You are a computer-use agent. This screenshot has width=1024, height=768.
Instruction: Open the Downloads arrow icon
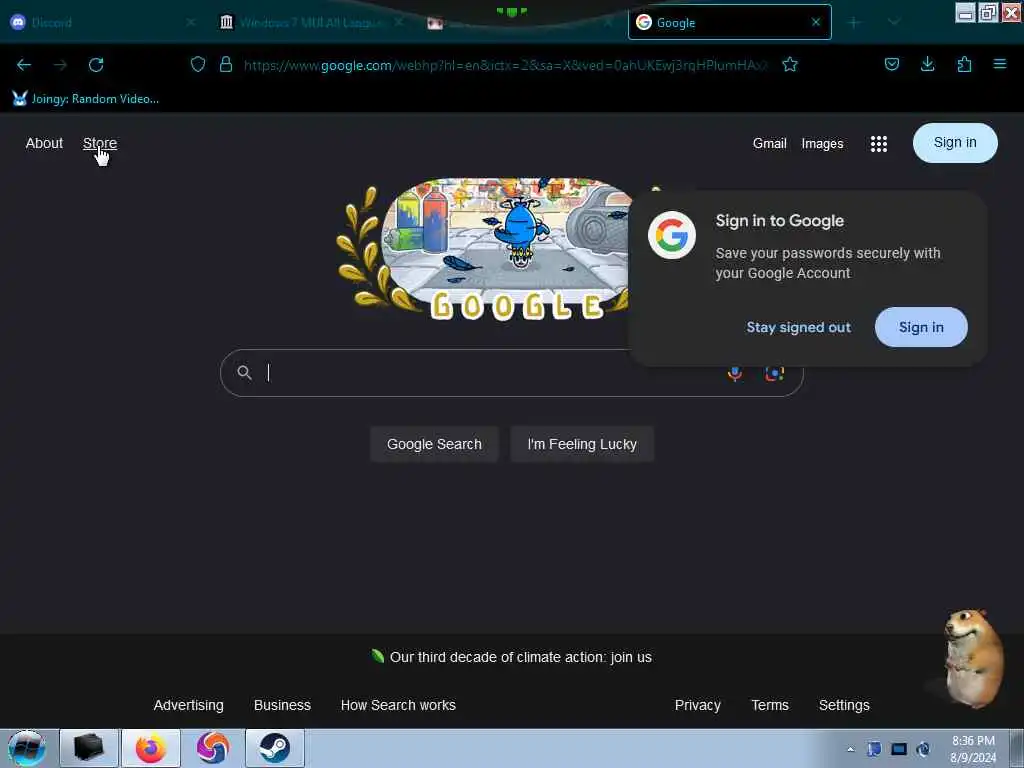pyautogui.click(x=927, y=64)
